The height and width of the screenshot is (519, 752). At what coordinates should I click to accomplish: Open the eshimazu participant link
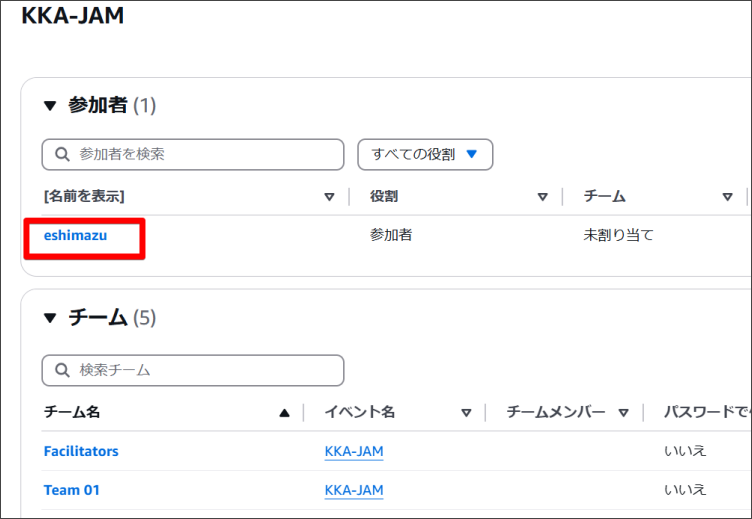click(75, 236)
